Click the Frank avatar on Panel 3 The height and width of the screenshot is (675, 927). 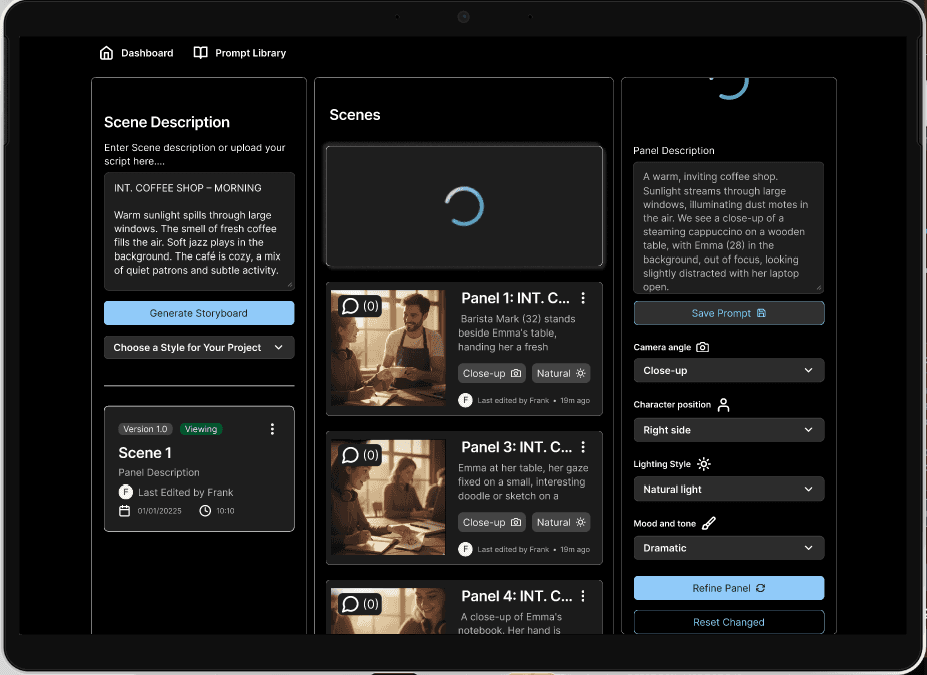(465, 549)
